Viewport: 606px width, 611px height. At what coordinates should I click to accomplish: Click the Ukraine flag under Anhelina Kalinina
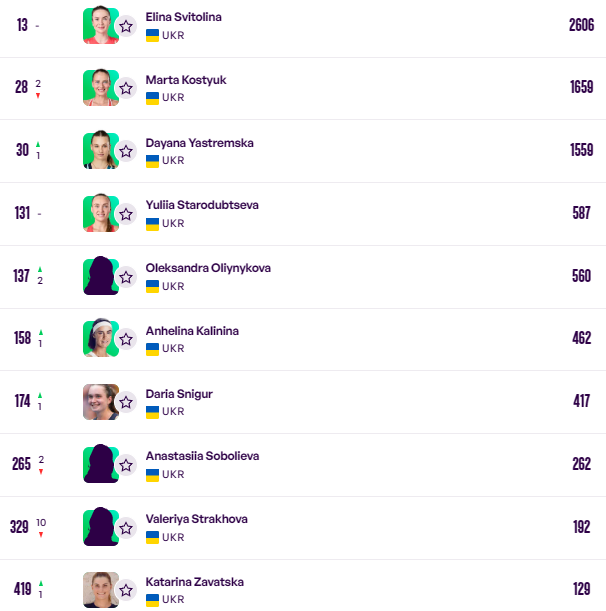(153, 349)
